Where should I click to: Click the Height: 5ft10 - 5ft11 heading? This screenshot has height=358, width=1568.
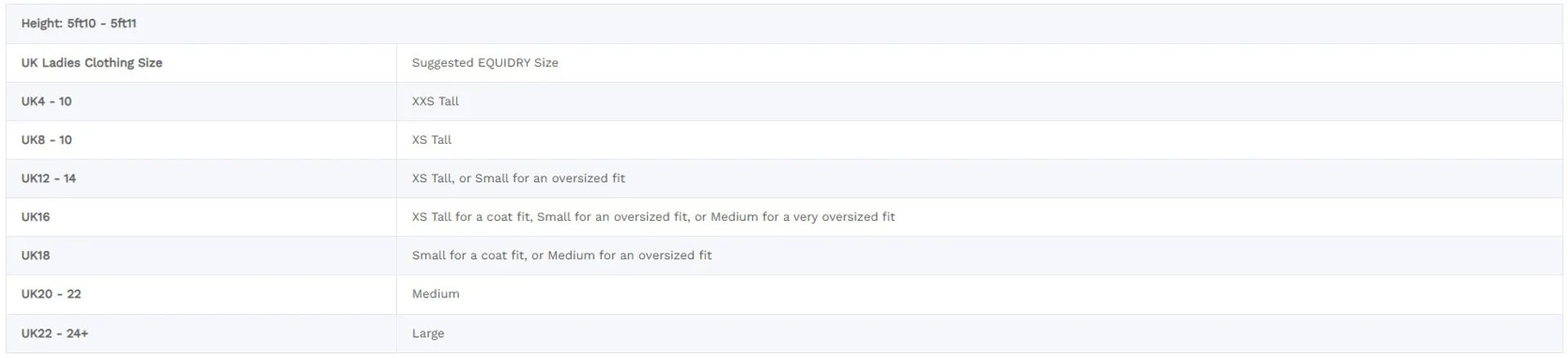78,24
